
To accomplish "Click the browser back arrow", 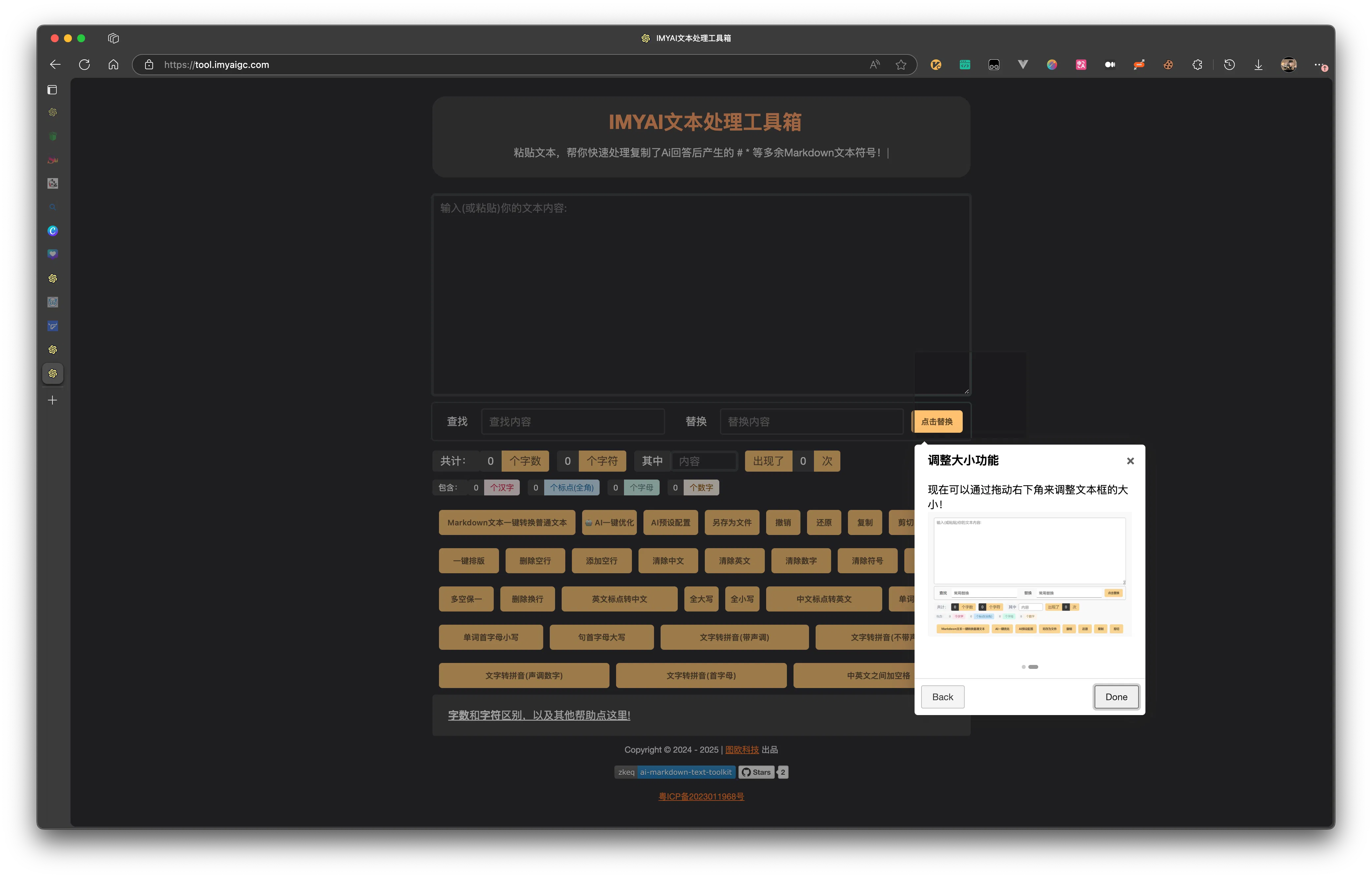I will (55, 64).
